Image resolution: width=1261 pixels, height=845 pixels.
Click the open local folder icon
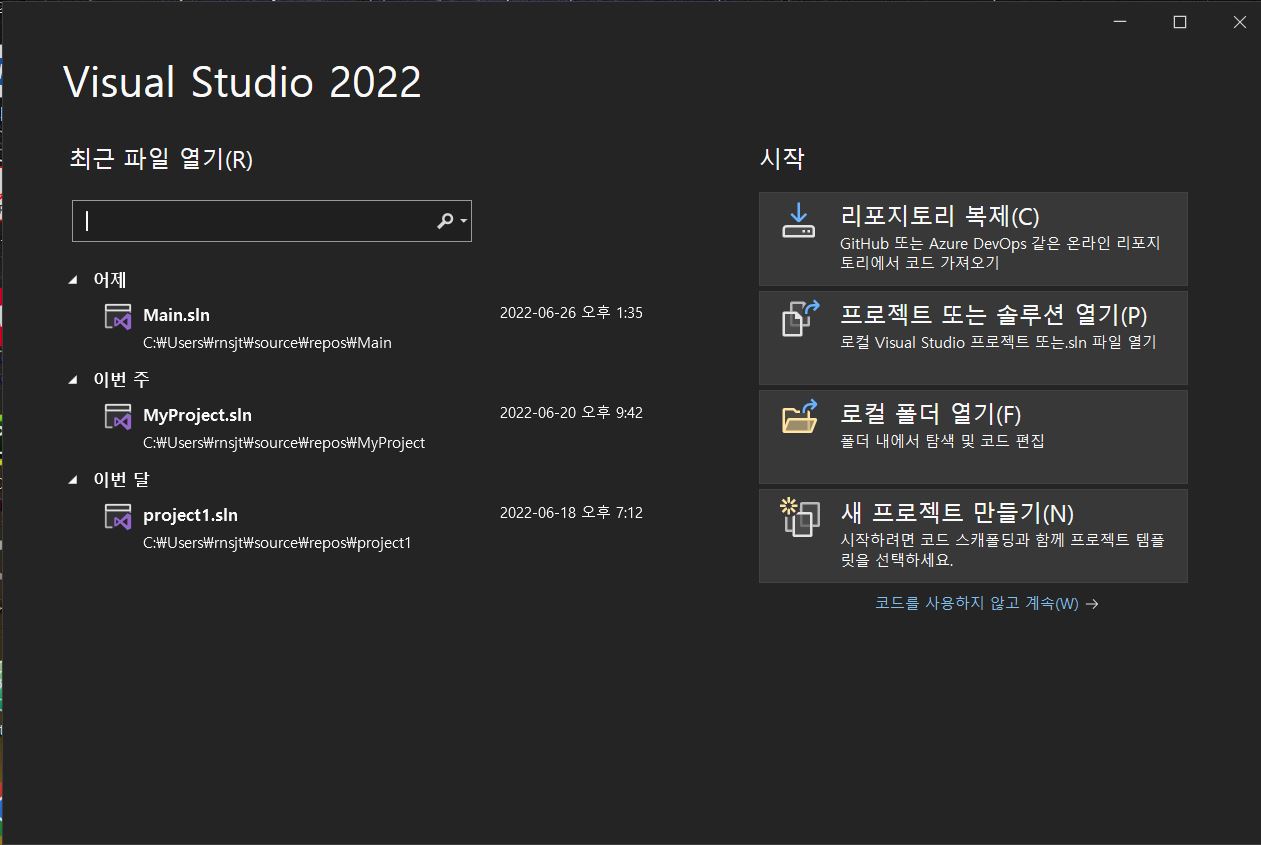click(x=800, y=416)
